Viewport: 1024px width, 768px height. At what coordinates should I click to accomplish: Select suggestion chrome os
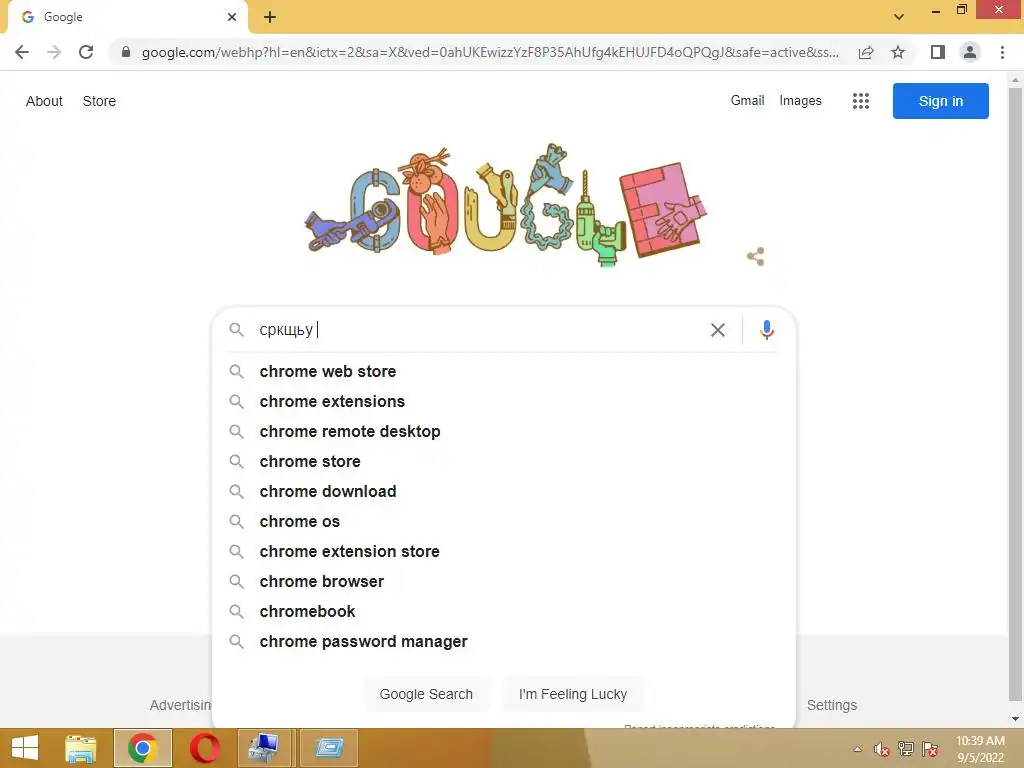coord(504,522)
